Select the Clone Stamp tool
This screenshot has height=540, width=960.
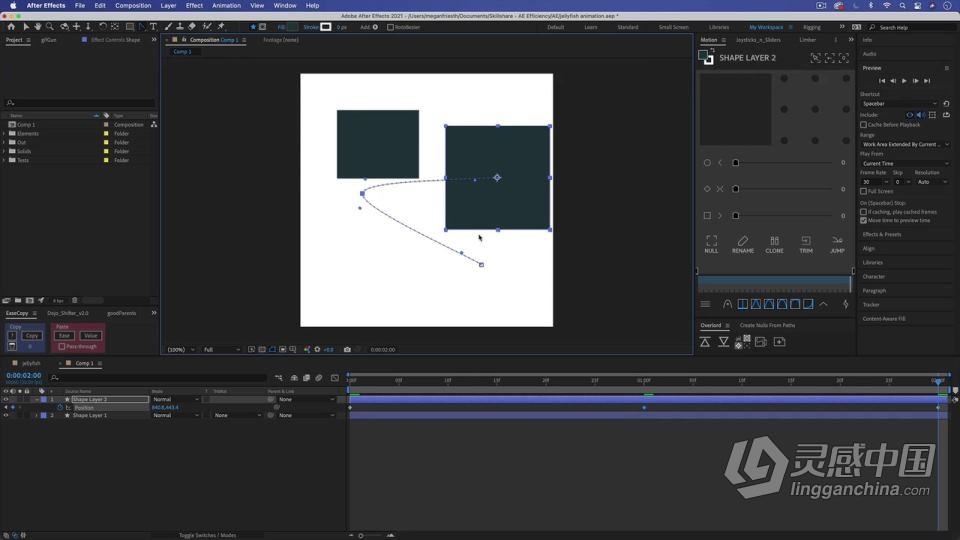pyautogui.click(x=180, y=27)
